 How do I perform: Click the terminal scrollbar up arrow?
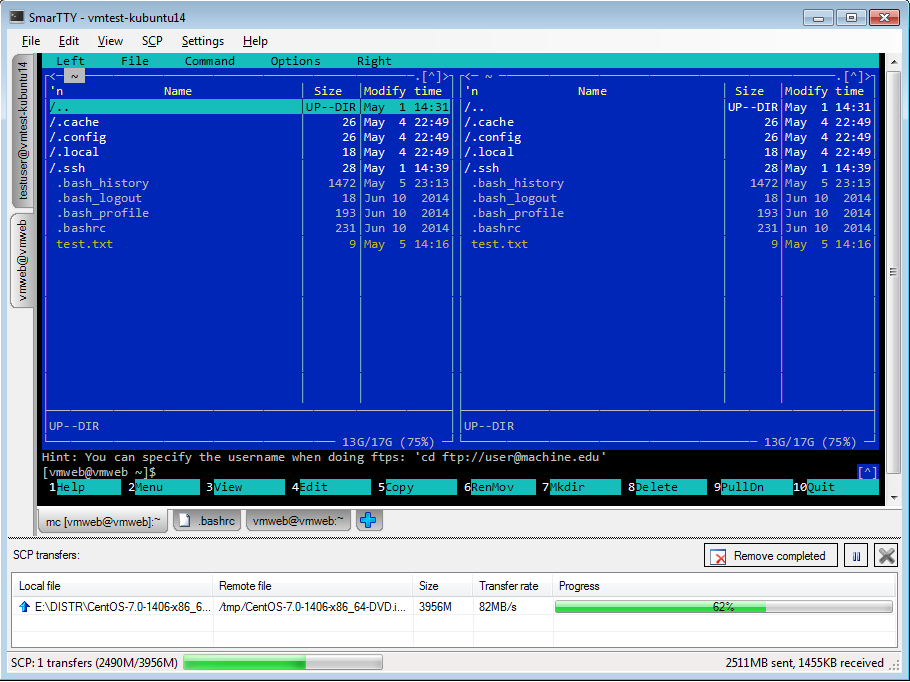(x=894, y=62)
